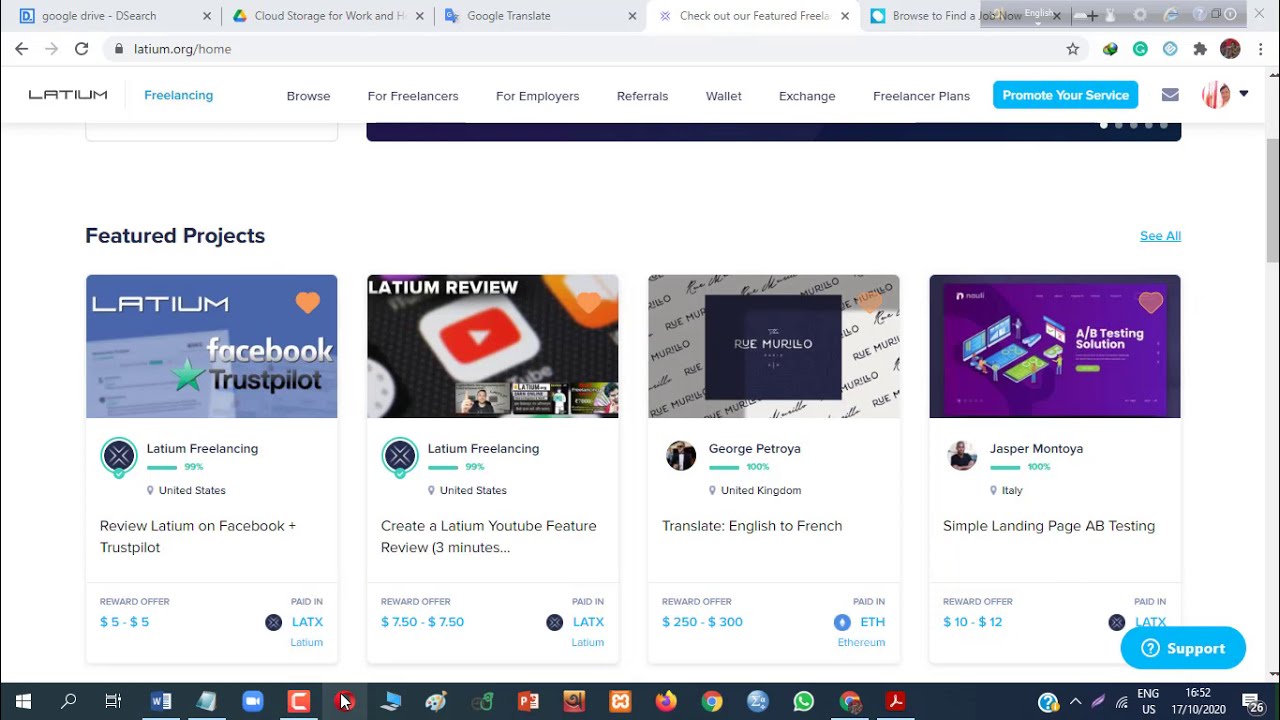Image resolution: width=1280 pixels, height=720 pixels.
Task: Open Simple Landing Page AB Testing project
Action: point(1049,526)
